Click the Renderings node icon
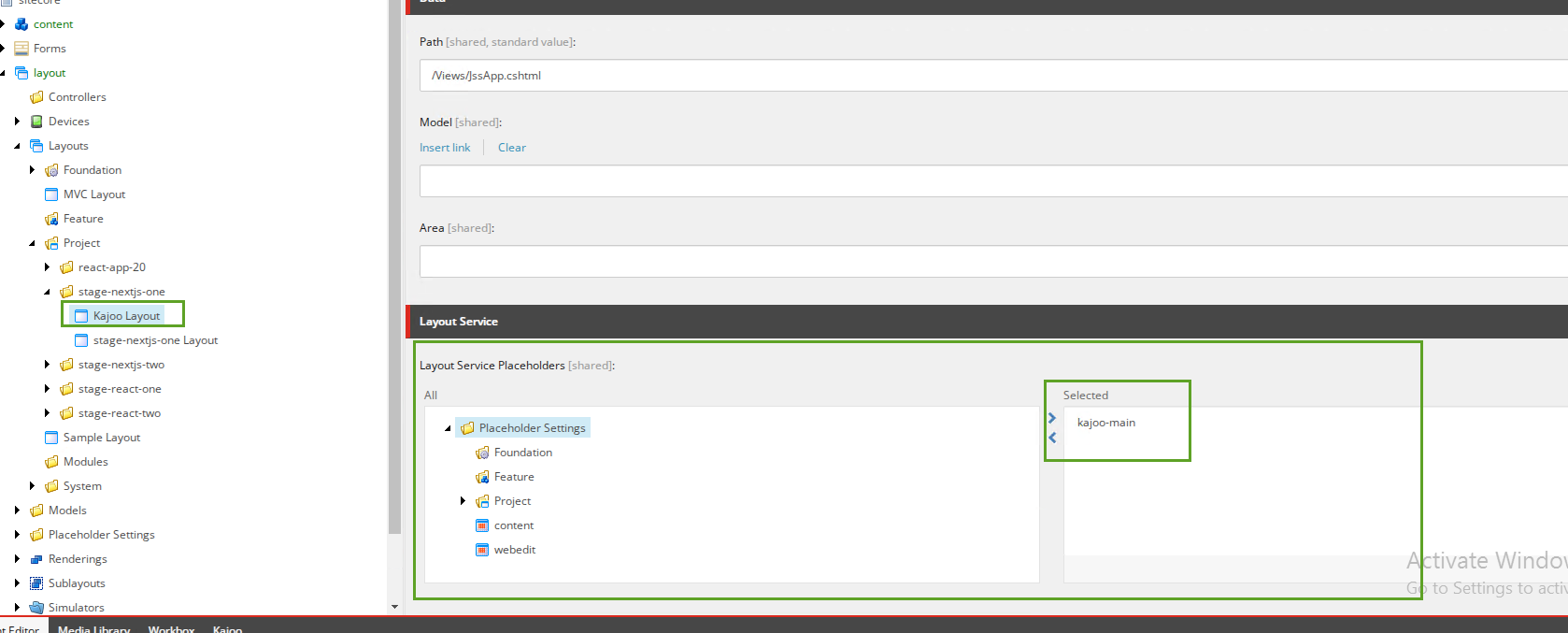1568x633 pixels. click(x=36, y=559)
